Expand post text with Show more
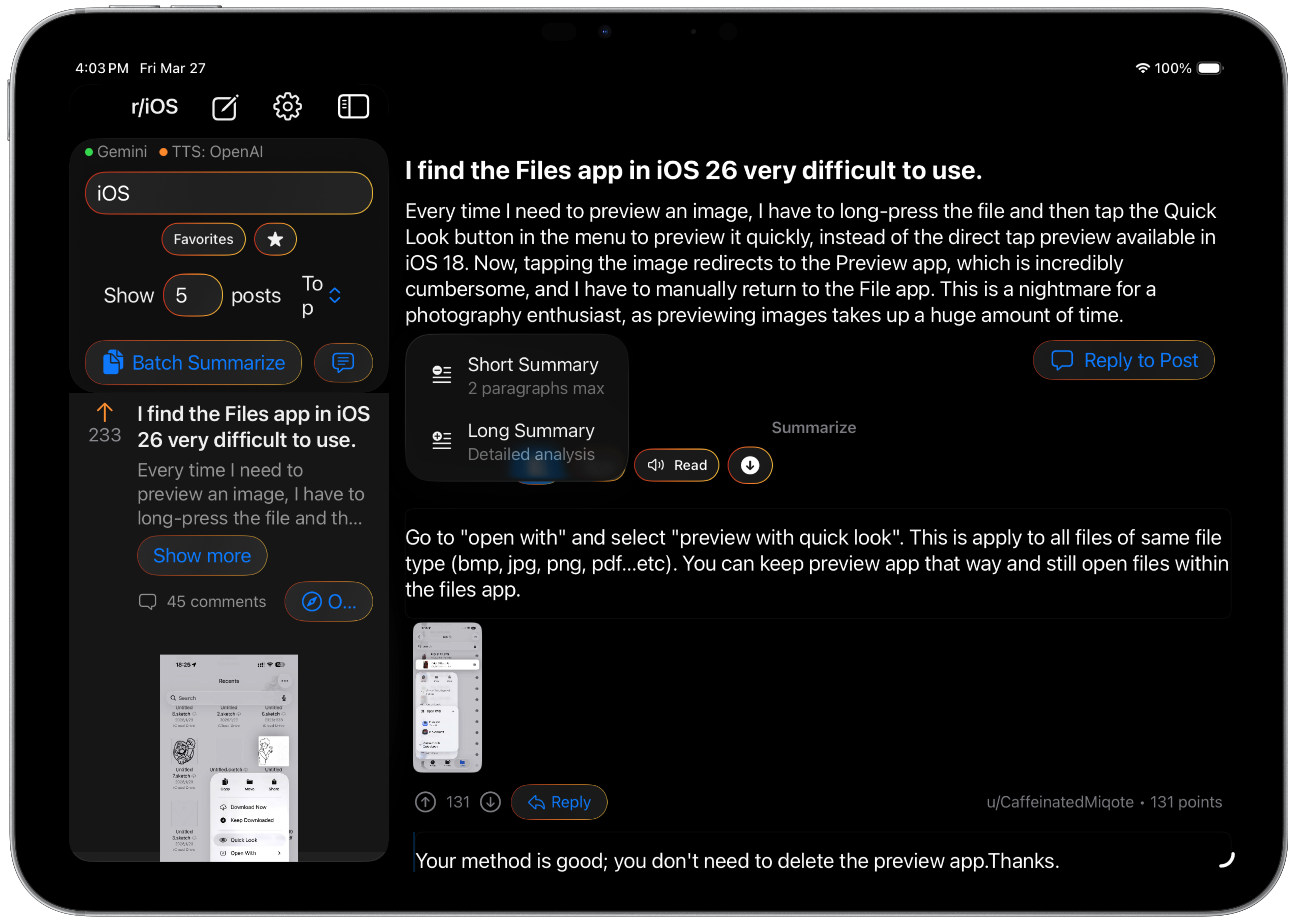Viewport: 1298px width, 924px height. coord(202,555)
